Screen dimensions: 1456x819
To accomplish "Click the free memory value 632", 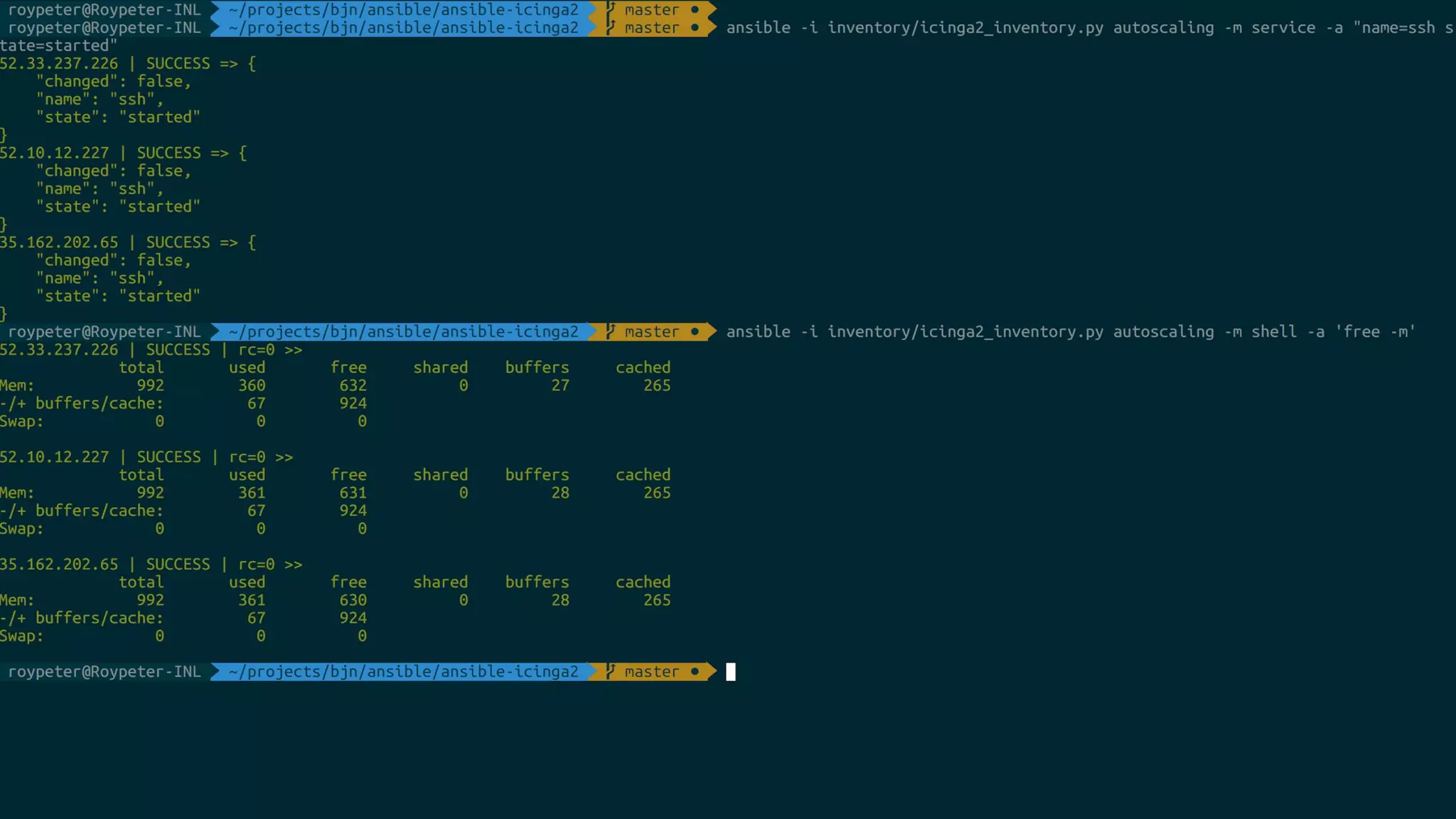I will click(353, 385).
